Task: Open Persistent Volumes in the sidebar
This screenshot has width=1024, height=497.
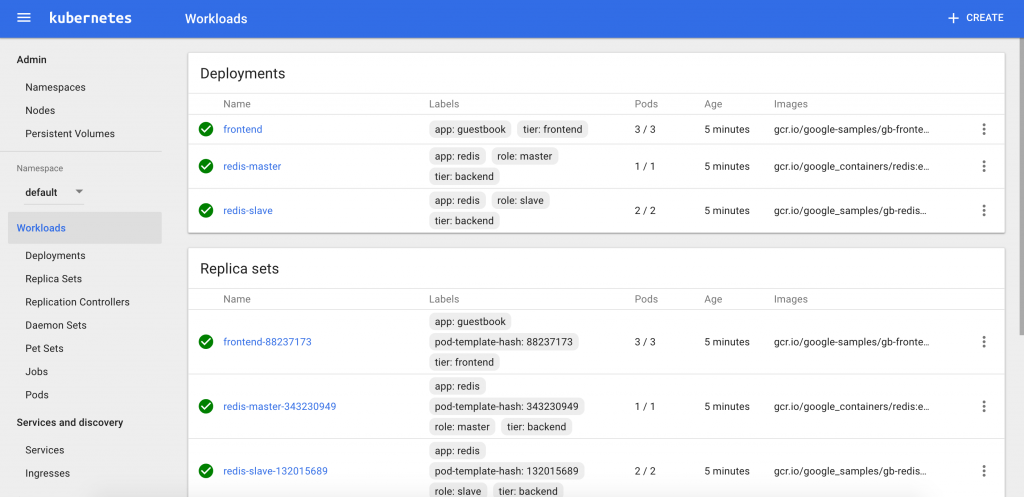Action: coord(70,133)
